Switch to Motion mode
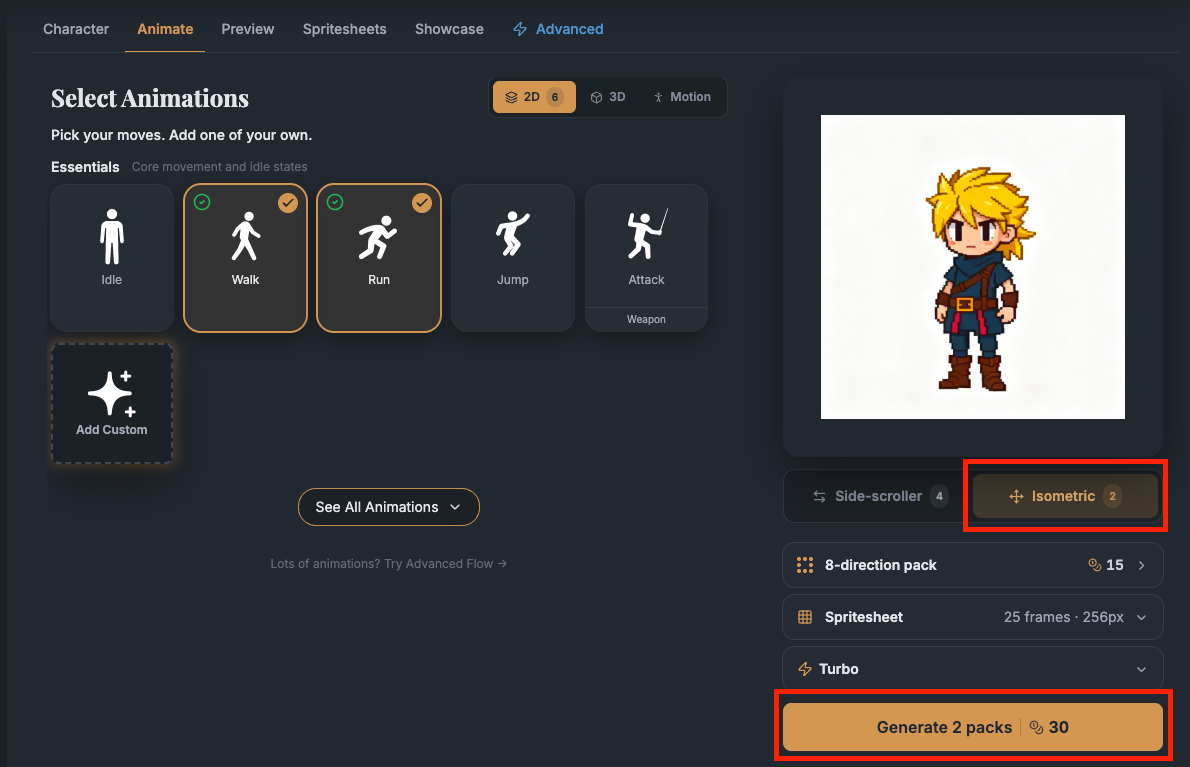1190x767 pixels. pyautogui.click(x=682, y=97)
